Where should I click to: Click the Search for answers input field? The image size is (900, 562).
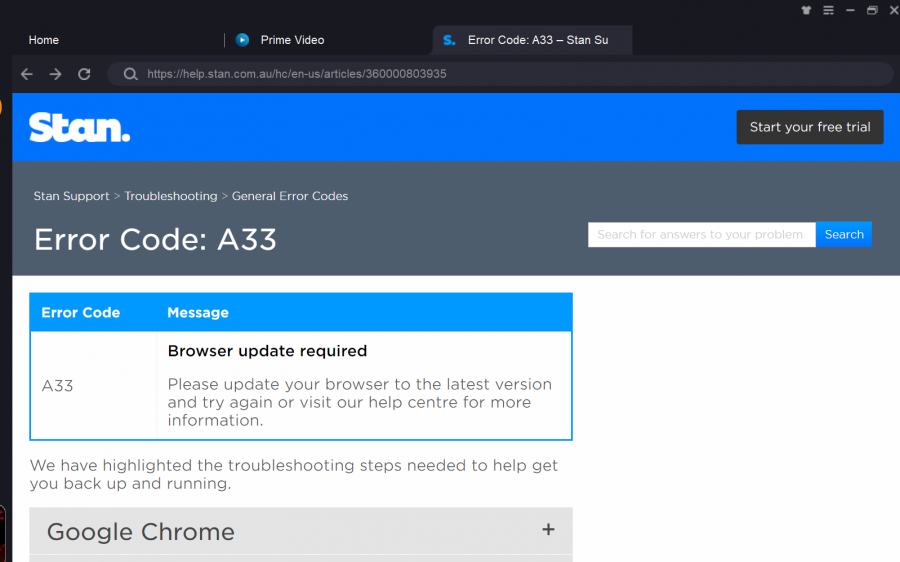click(x=701, y=234)
